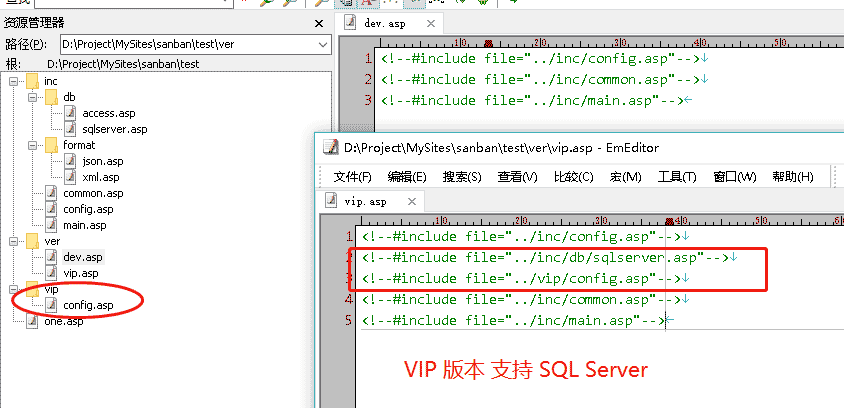Open main.asp in the inc folder
The image size is (844, 408).
[x=84, y=225]
